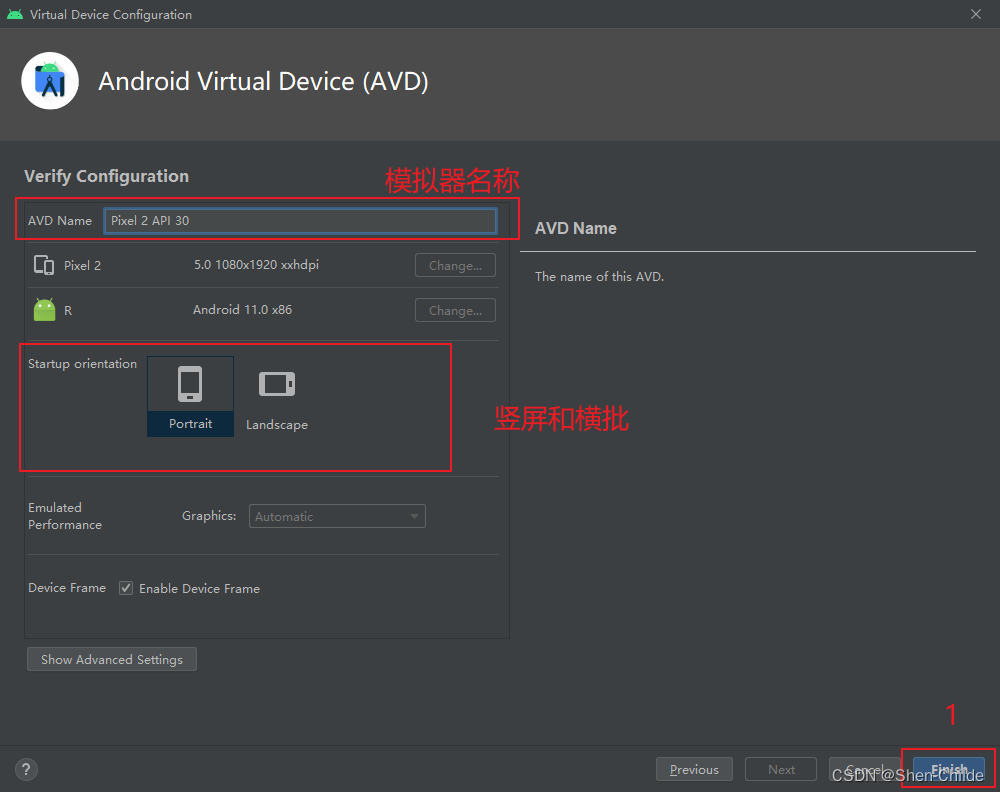Click the 'Android 11.0 x86' text
The image size is (1000, 792).
tap(242, 310)
